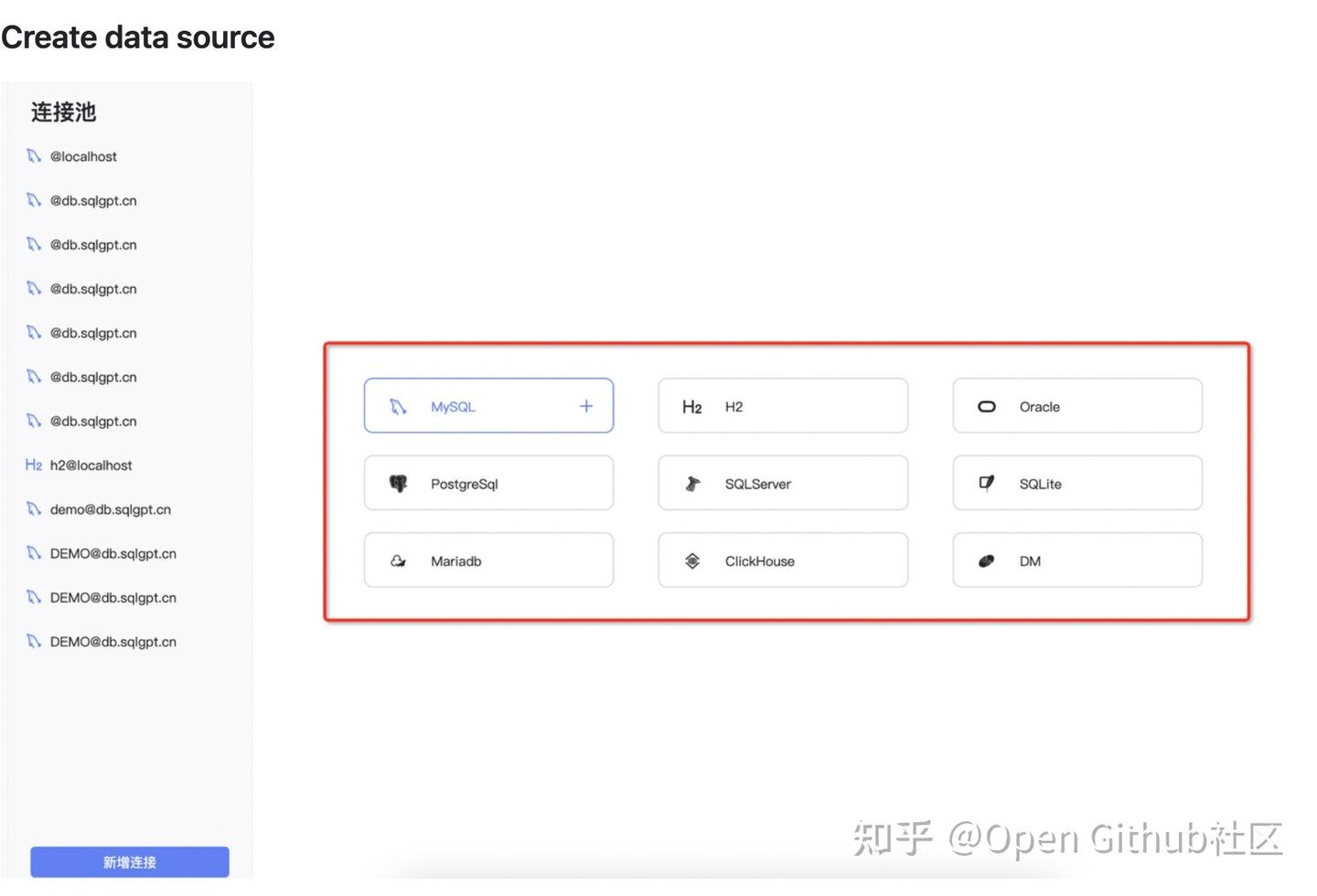Click the dolphin icon beside @localhost
The height and width of the screenshot is (896, 1317).
tap(33, 156)
